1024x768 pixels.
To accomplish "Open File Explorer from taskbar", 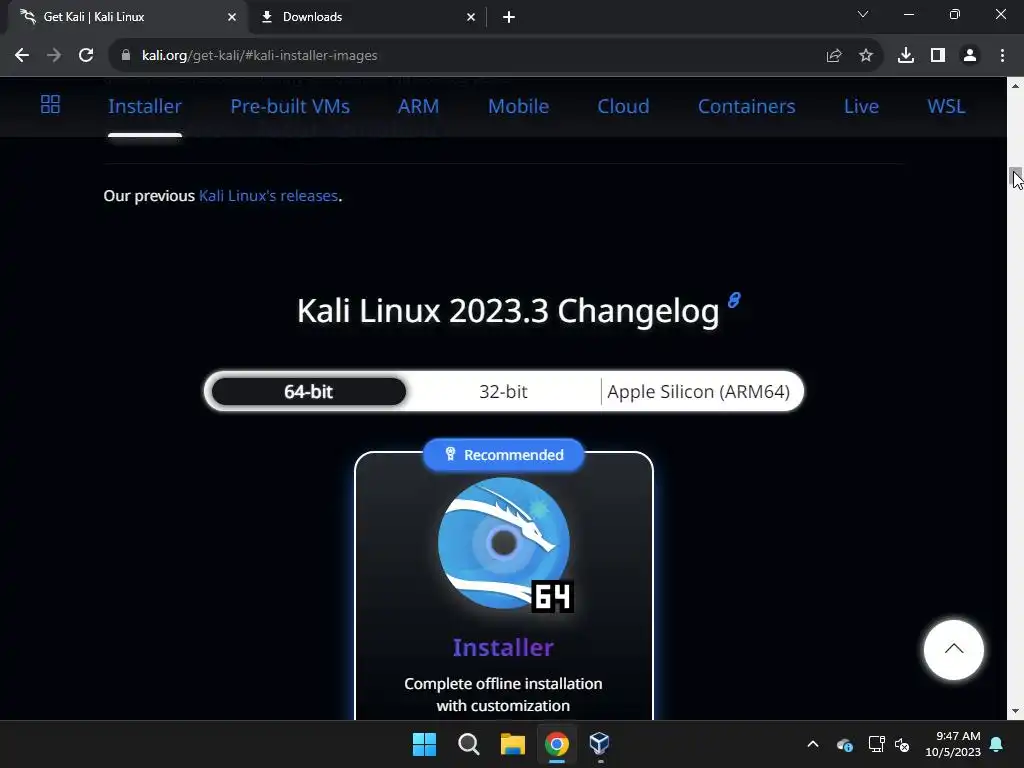I will (x=513, y=744).
